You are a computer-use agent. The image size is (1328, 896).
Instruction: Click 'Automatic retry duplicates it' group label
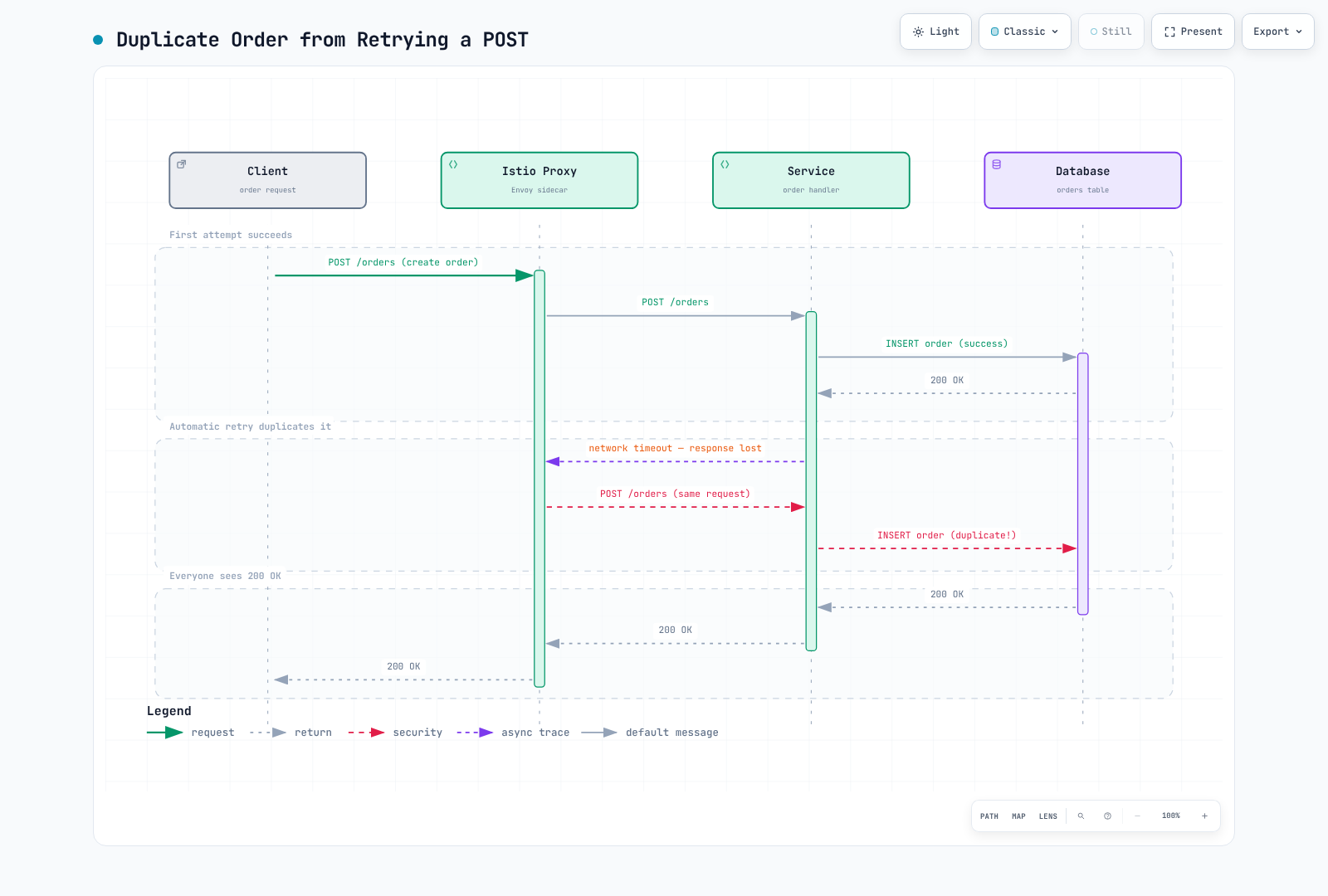[x=250, y=426]
